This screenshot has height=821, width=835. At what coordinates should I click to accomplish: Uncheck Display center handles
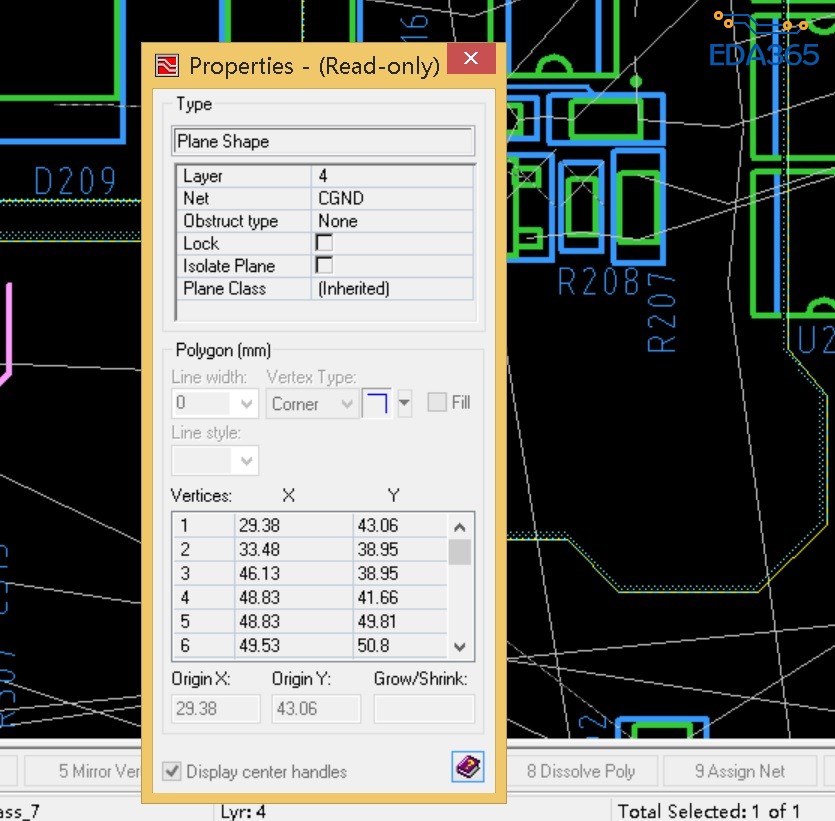pos(172,772)
